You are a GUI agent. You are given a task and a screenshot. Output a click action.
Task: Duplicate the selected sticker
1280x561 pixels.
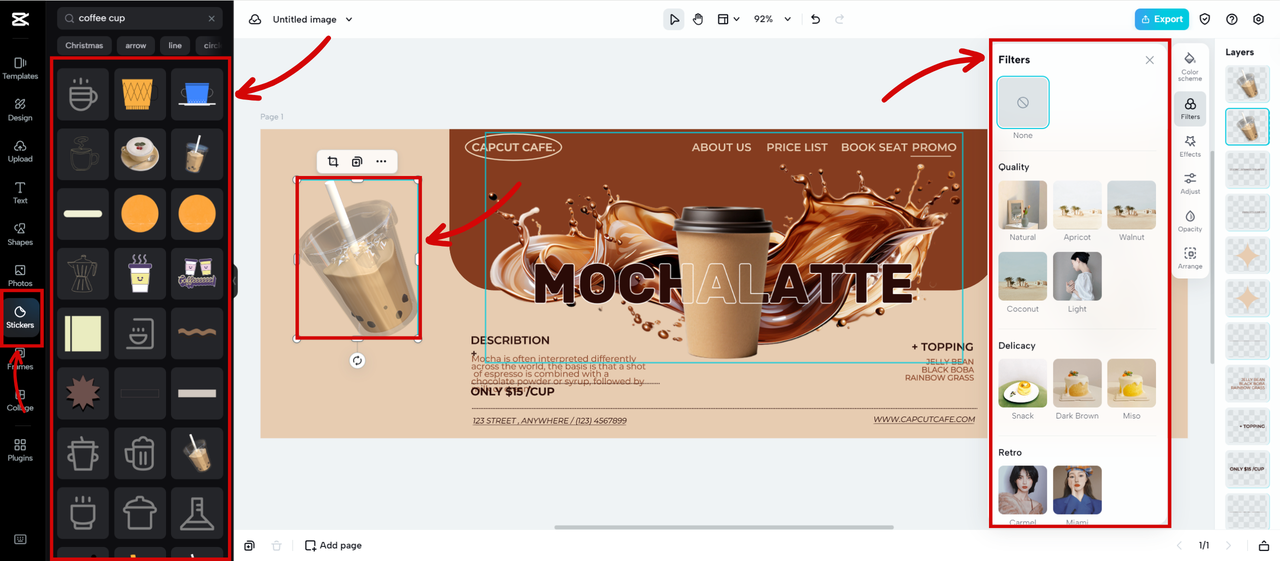357,161
